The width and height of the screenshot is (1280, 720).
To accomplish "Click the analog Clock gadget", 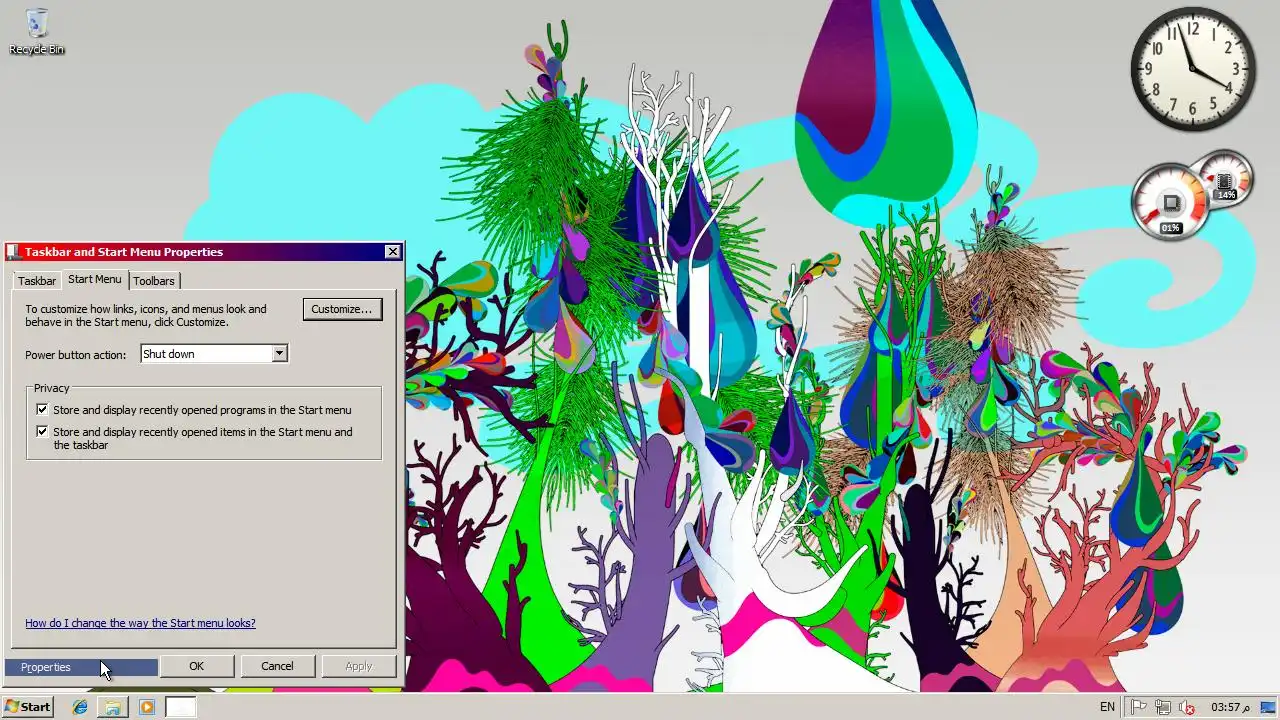I will click(x=1193, y=69).
